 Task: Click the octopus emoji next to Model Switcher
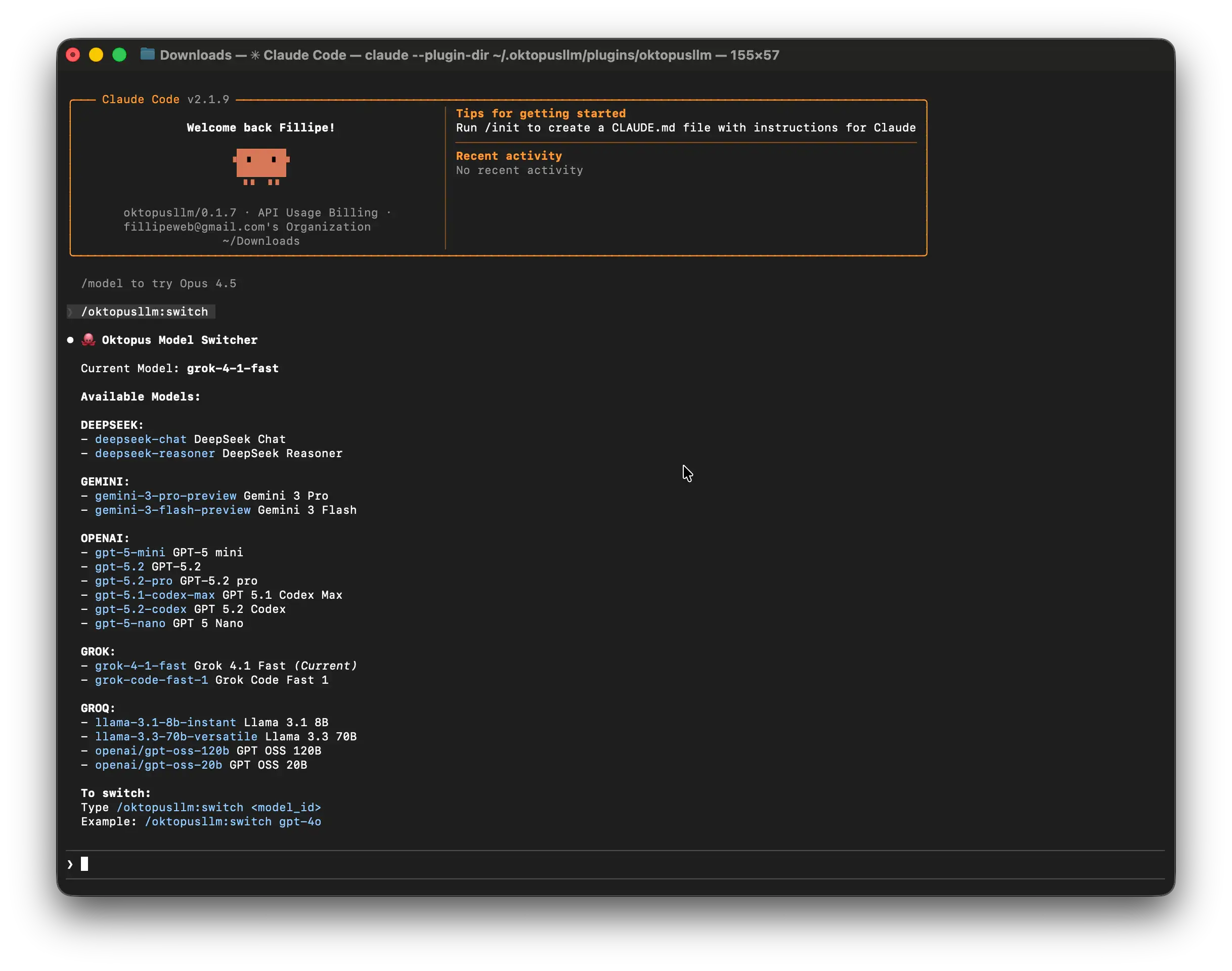pos(88,339)
